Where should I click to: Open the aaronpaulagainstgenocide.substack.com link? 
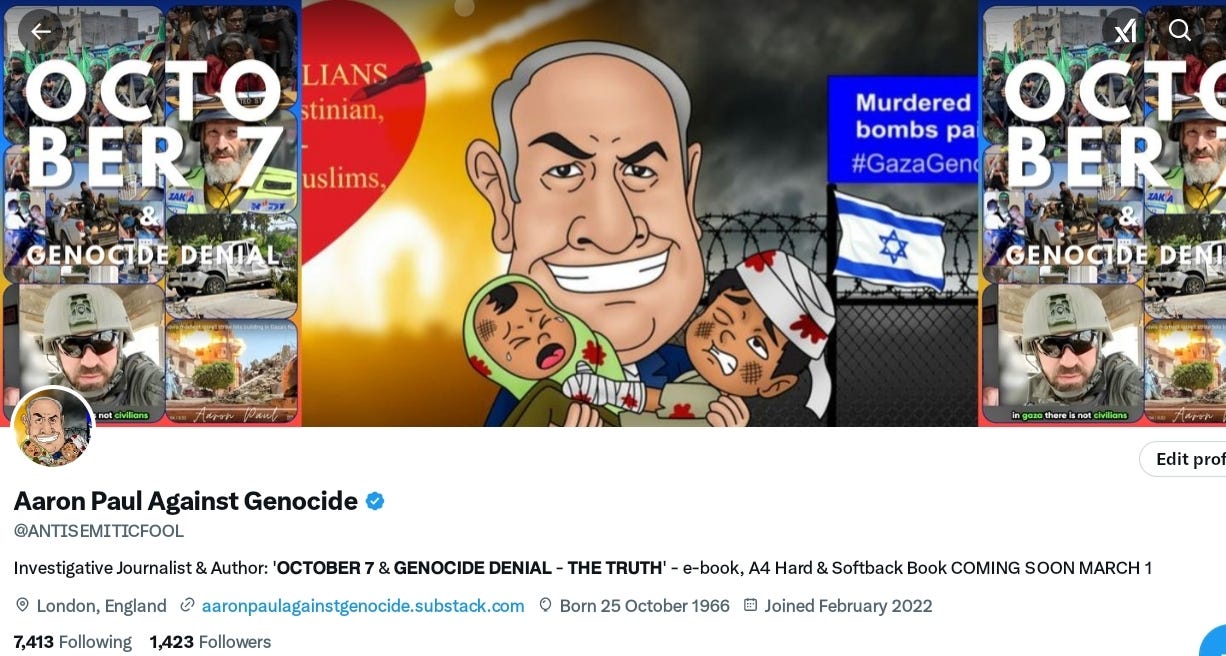point(363,606)
